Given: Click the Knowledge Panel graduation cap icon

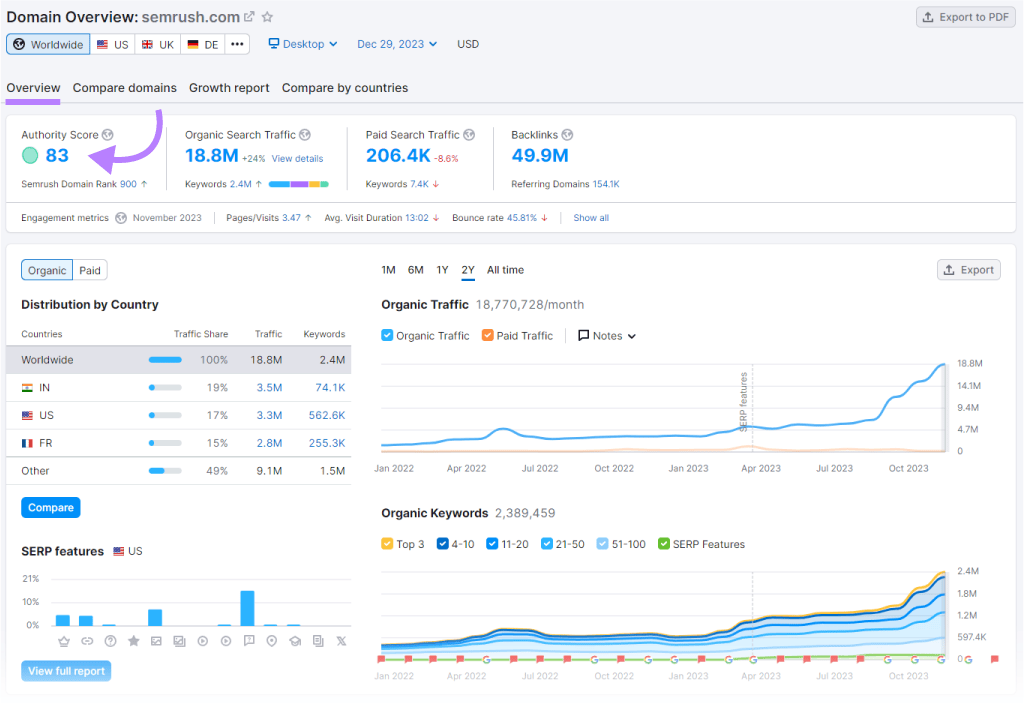Looking at the screenshot, I should (294, 642).
